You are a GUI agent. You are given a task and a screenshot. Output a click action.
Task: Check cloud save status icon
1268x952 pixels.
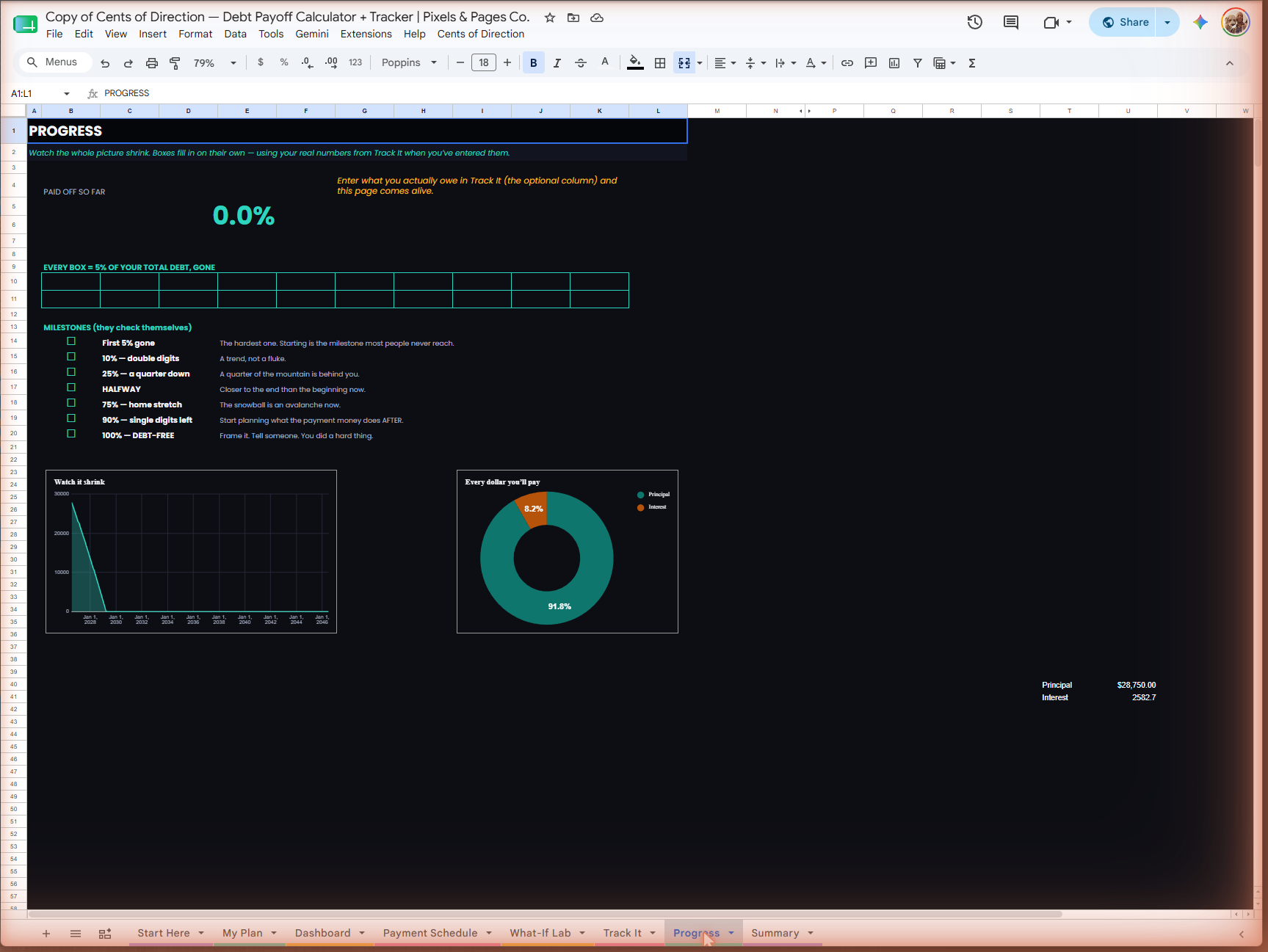coord(597,18)
